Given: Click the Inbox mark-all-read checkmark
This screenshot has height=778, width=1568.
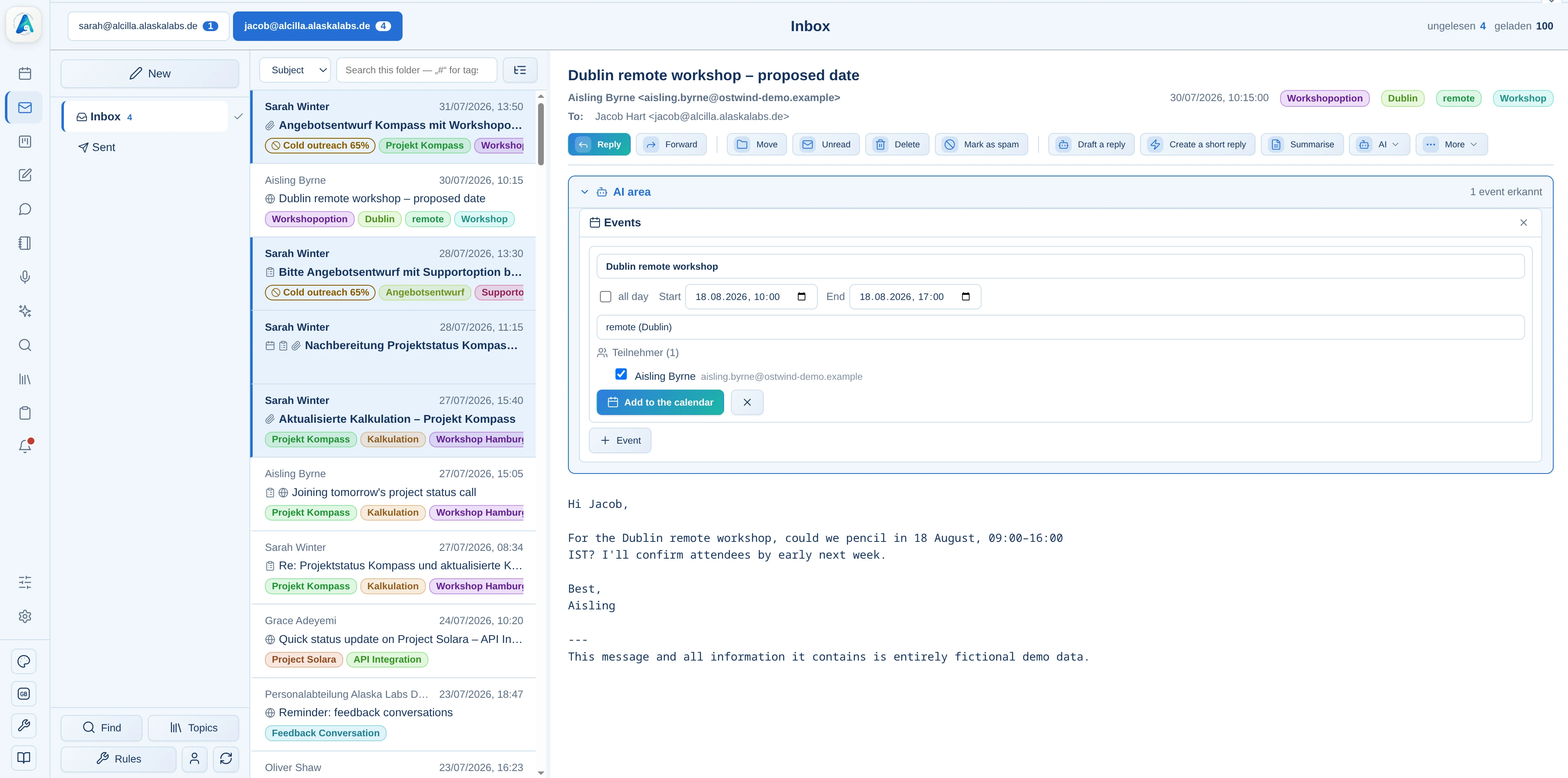Looking at the screenshot, I should (x=239, y=116).
